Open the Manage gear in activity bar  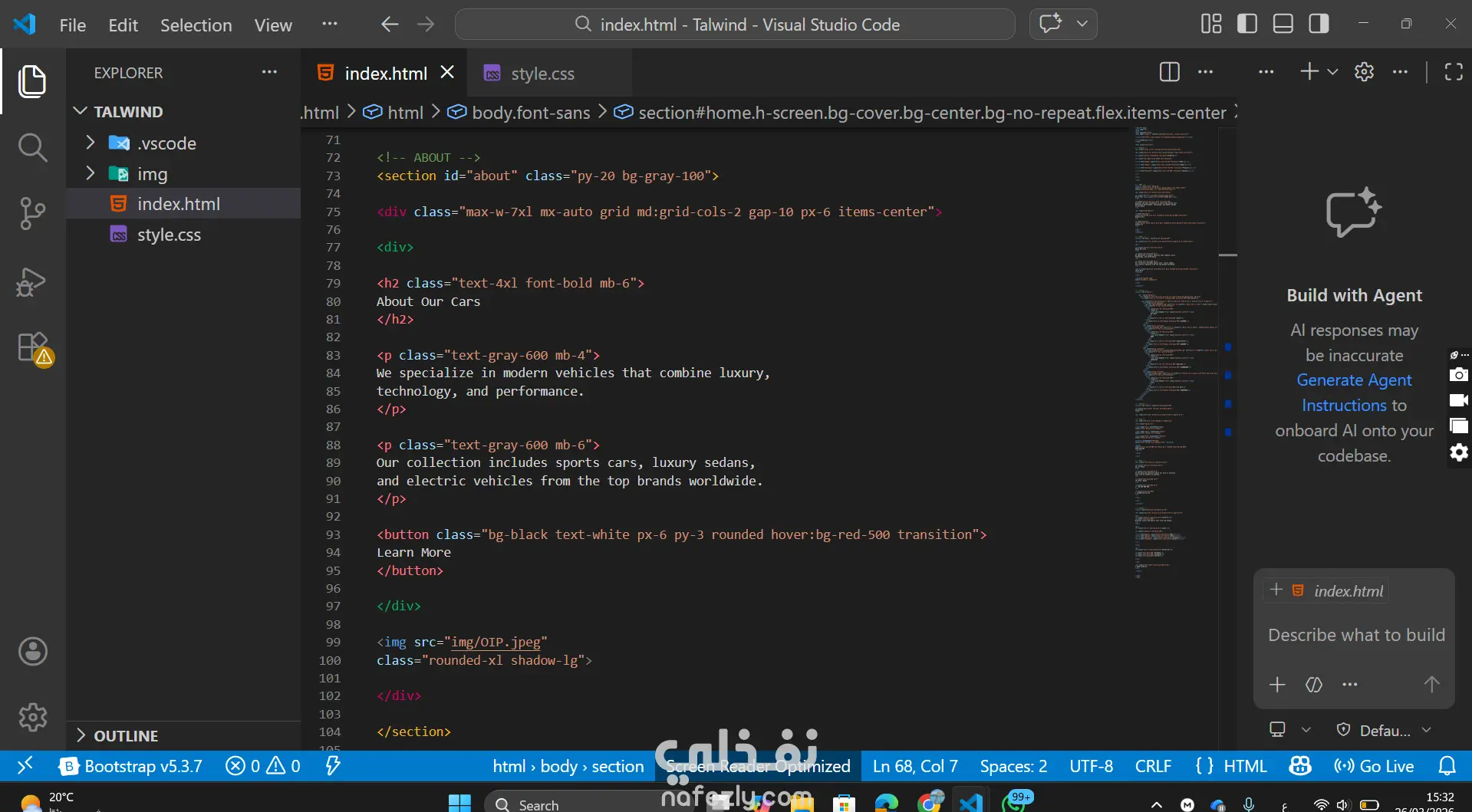(x=33, y=718)
